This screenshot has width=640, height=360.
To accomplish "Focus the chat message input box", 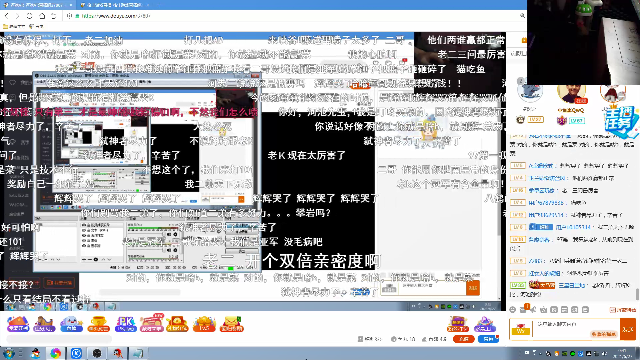I will point(576,329).
